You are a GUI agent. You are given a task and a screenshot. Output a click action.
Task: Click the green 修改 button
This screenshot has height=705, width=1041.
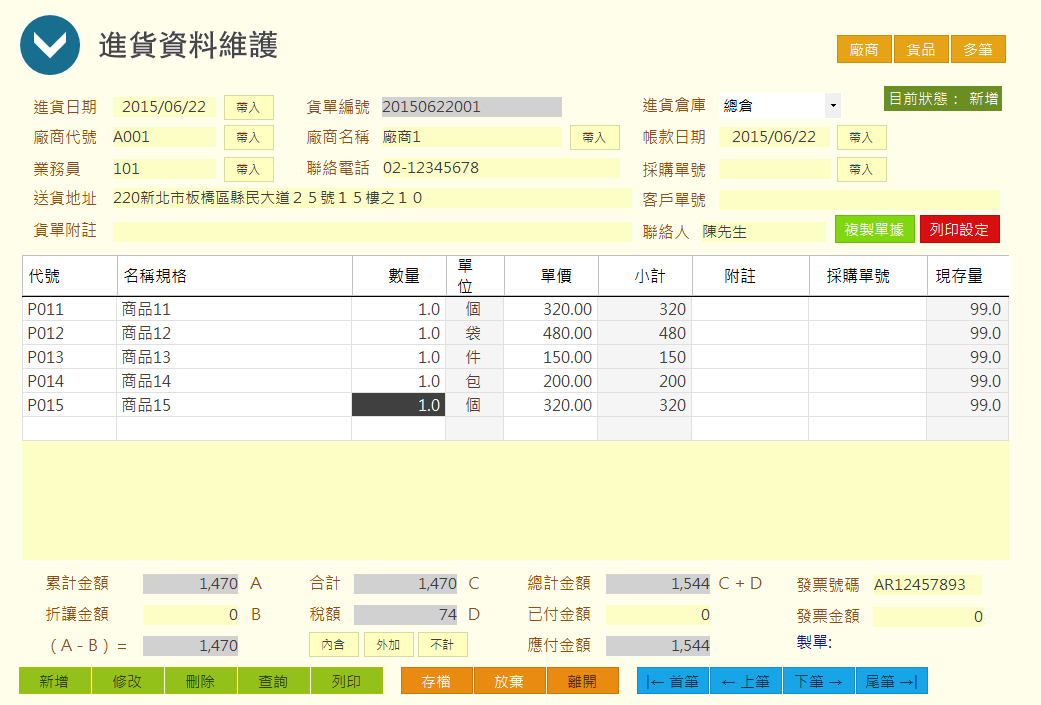pyautogui.click(x=127, y=681)
